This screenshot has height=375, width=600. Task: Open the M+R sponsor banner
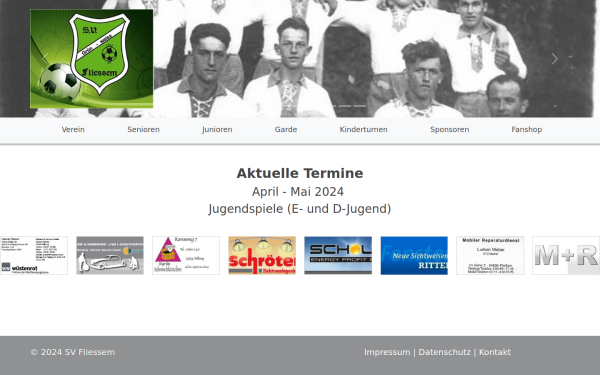click(566, 255)
